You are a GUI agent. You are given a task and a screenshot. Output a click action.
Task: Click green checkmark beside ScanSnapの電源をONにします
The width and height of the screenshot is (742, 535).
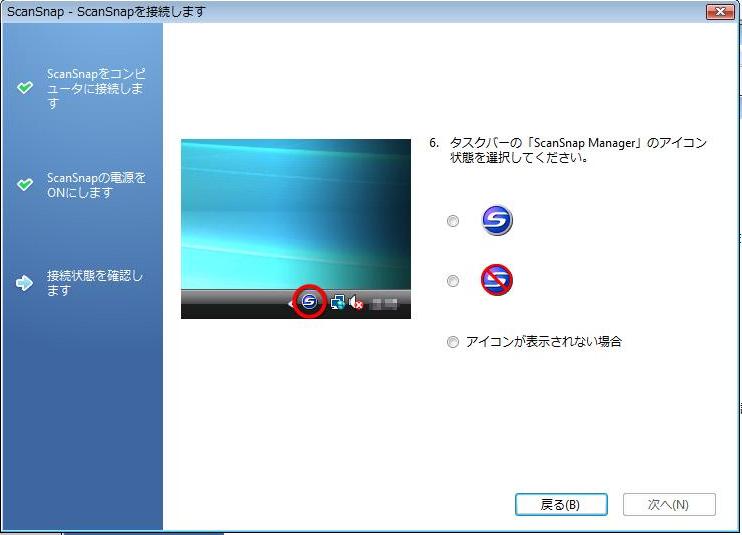click(x=25, y=185)
